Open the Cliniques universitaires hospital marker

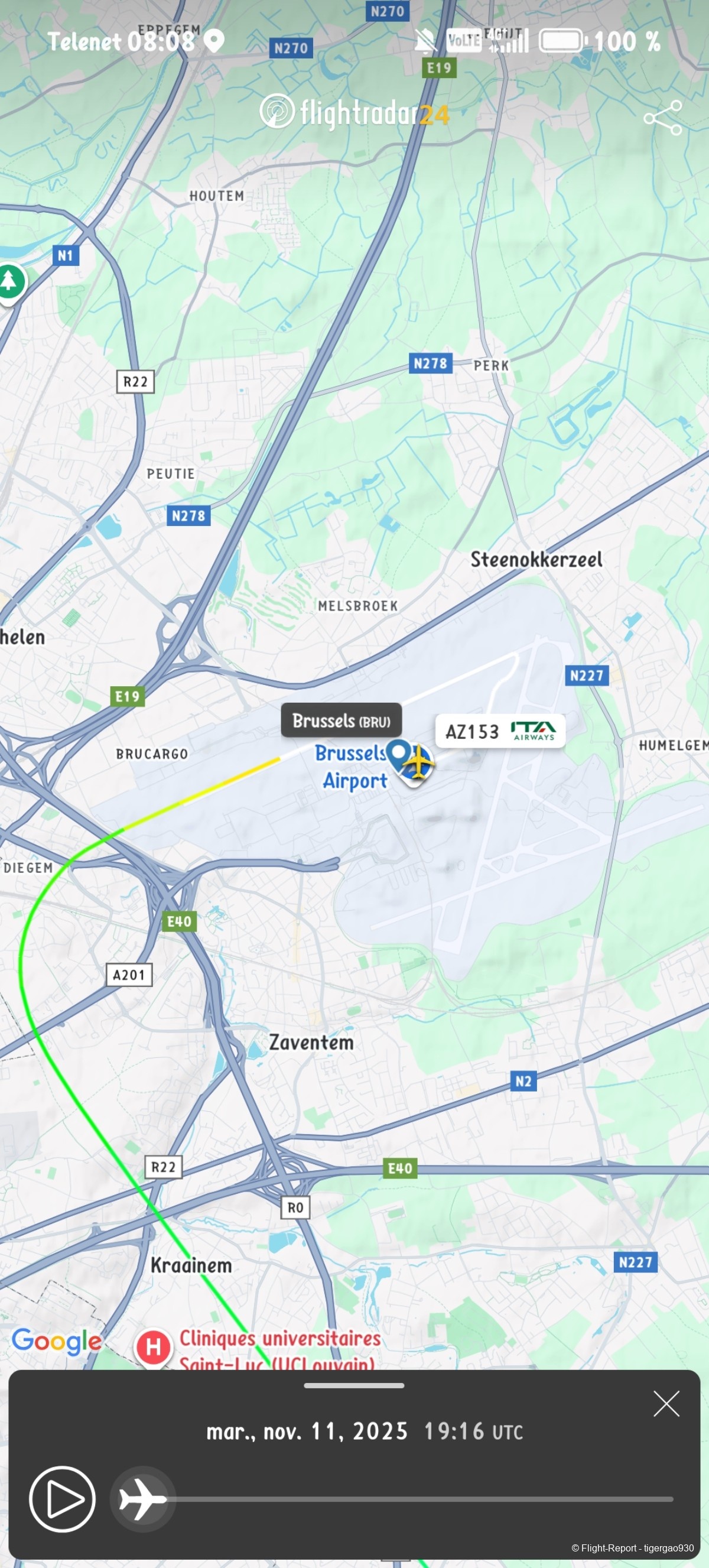[x=154, y=1346]
